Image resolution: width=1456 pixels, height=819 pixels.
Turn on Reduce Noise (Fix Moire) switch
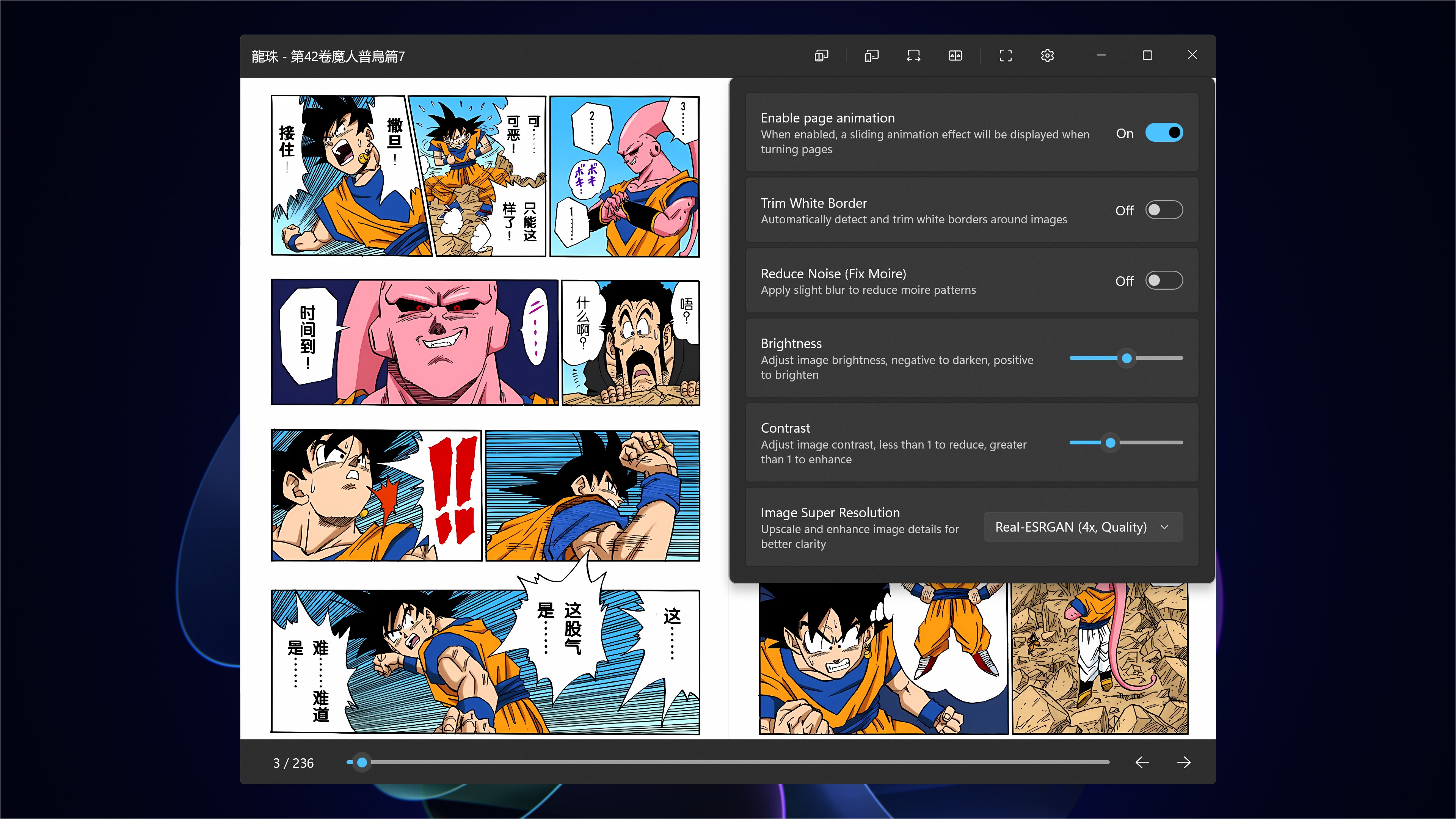(x=1164, y=280)
